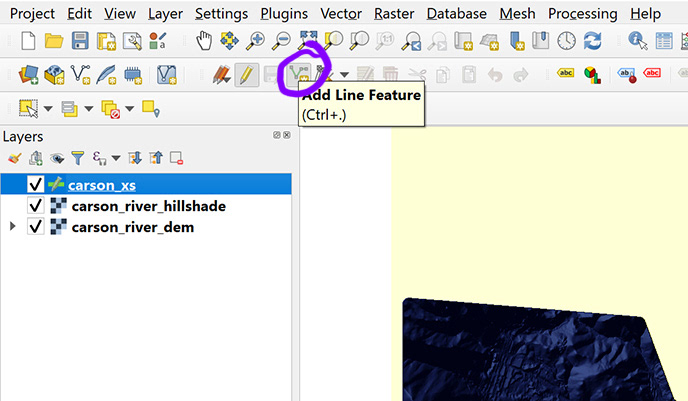Select the carson_river_dem layer name
The width and height of the screenshot is (688, 401).
tap(133, 227)
